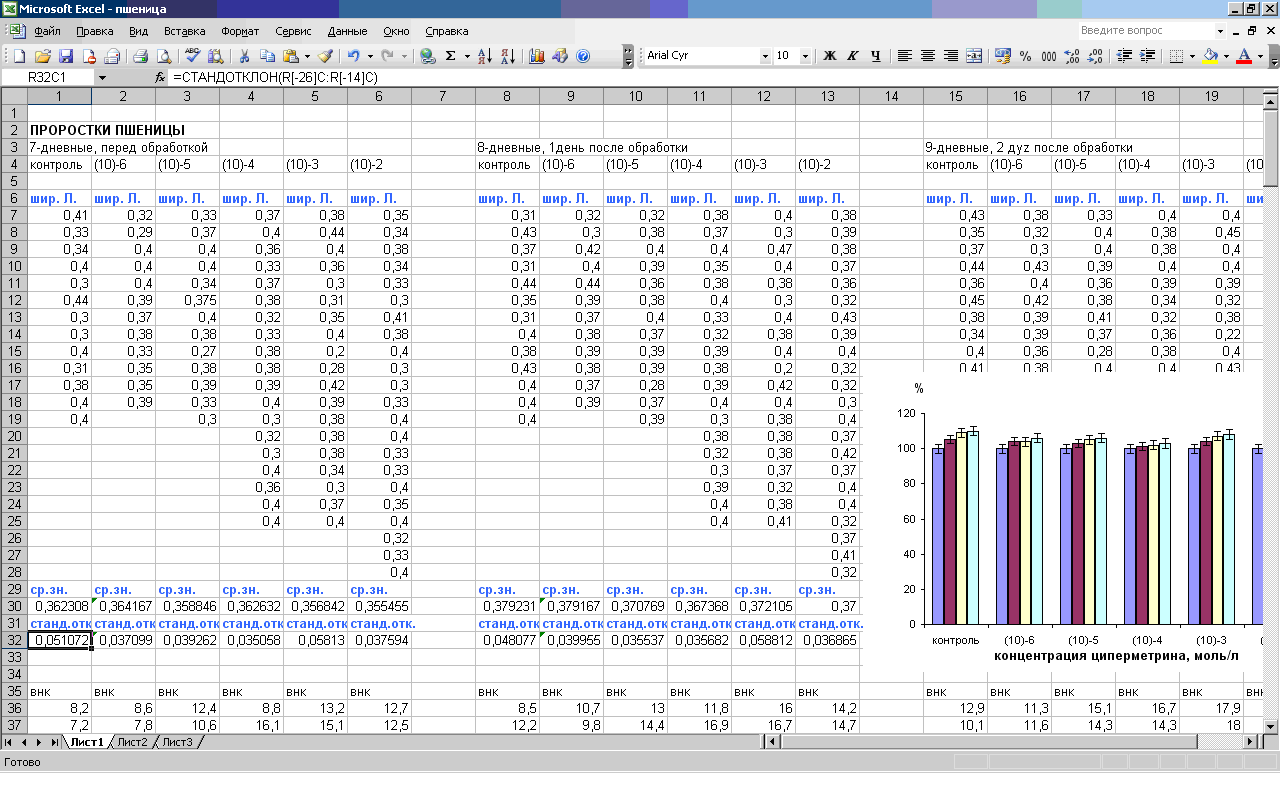Image resolution: width=1280 pixels, height=800 pixels.
Task: Open Chart Wizard icon
Action: click(537, 56)
